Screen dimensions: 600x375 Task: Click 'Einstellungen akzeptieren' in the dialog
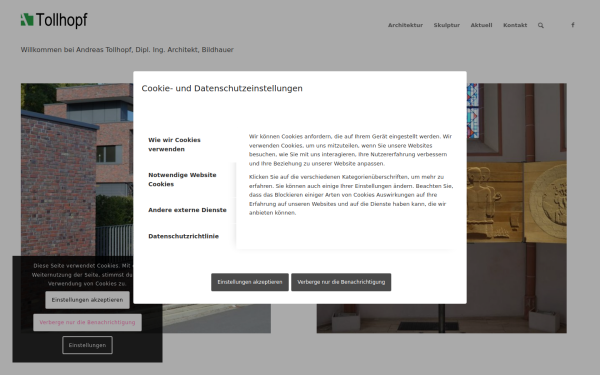[250, 282]
